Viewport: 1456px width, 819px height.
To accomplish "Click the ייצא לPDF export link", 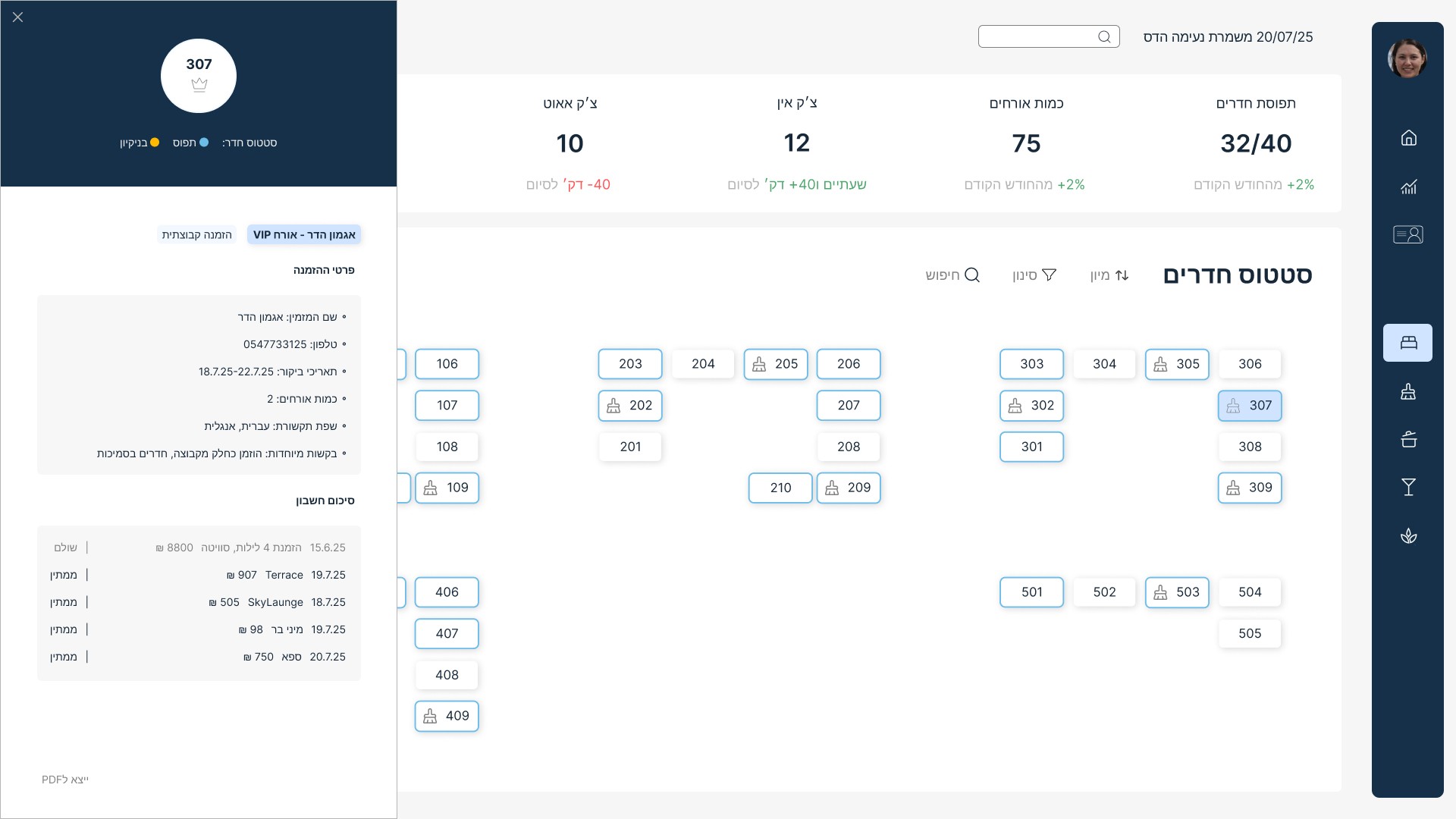I will coord(65,780).
